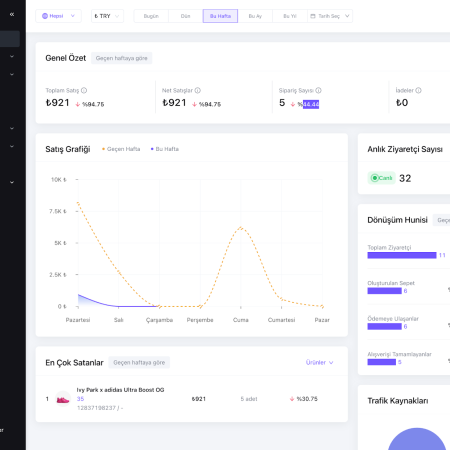Toggle the Bu Hafta chart legend series
The image size is (450, 450).
click(x=165, y=149)
